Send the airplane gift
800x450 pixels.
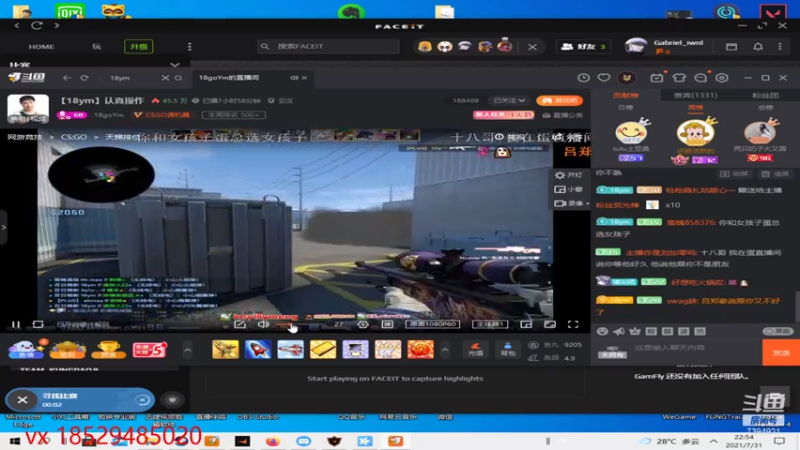coord(225,350)
